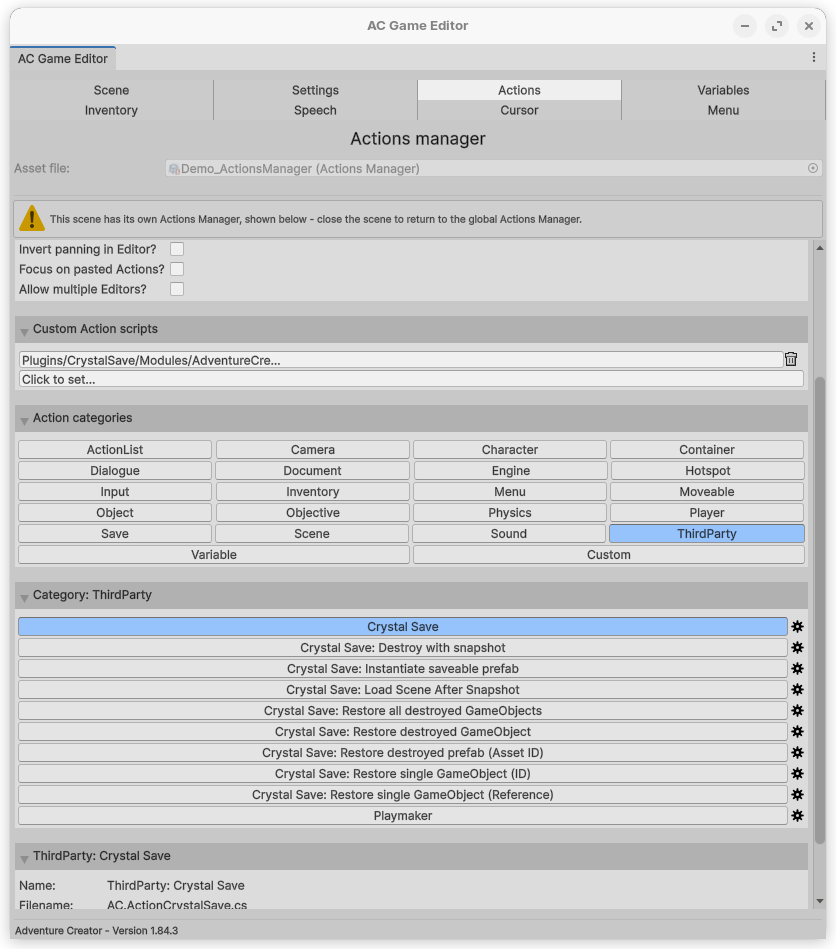This screenshot has width=836, height=949.
Task: Click object picker icon in Asset file field
Action: (813, 169)
